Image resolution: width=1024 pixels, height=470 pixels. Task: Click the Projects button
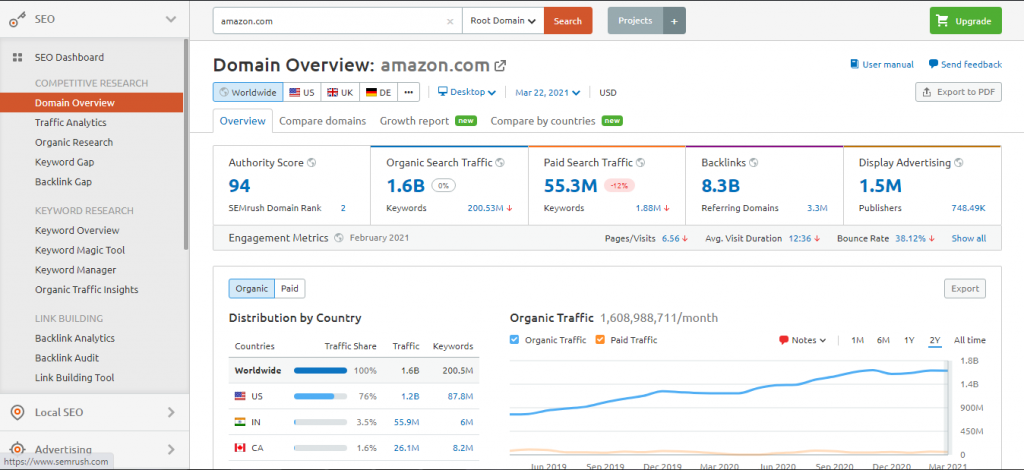coord(635,21)
